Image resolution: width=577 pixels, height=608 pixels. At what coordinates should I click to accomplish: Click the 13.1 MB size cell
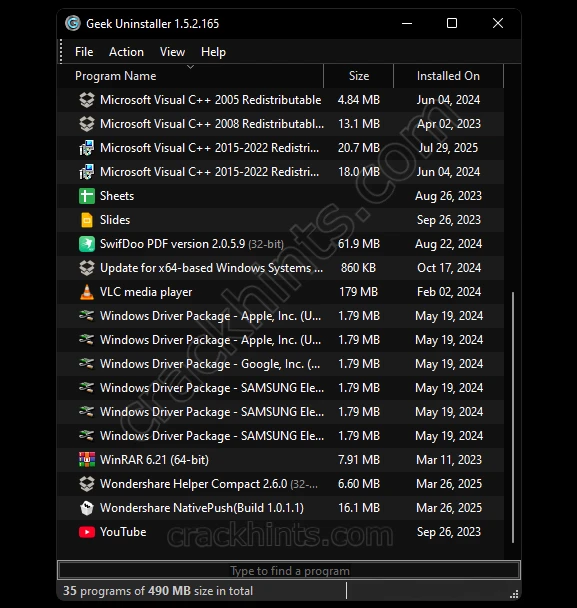[x=359, y=124]
